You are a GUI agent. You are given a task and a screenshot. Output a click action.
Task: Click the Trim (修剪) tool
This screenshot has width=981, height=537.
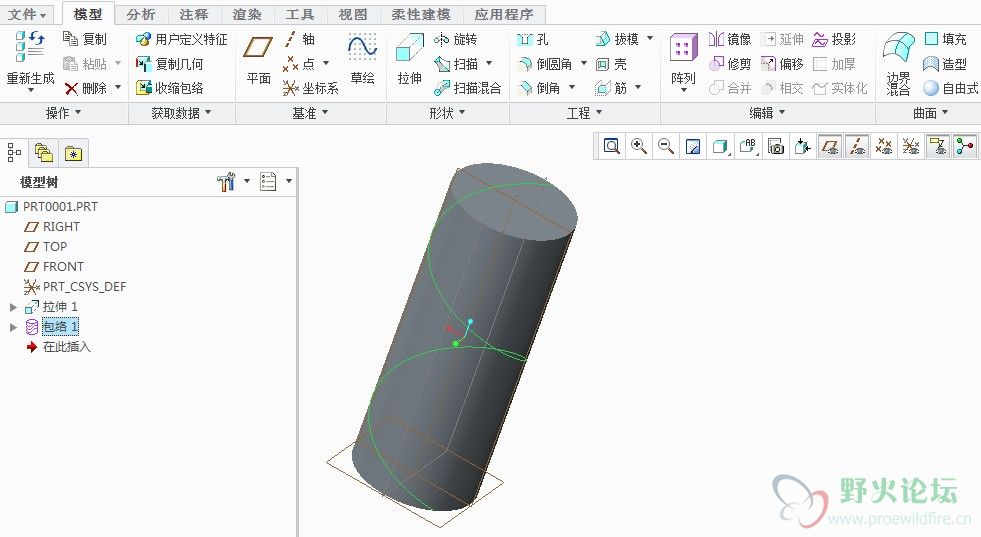coord(729,64)
